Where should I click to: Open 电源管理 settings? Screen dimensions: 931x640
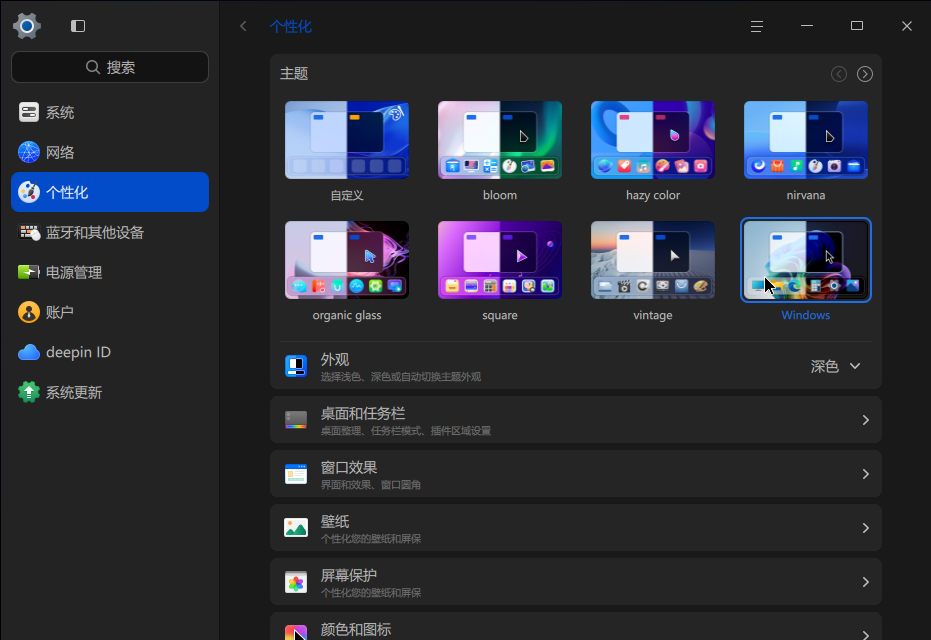(110, 272)
